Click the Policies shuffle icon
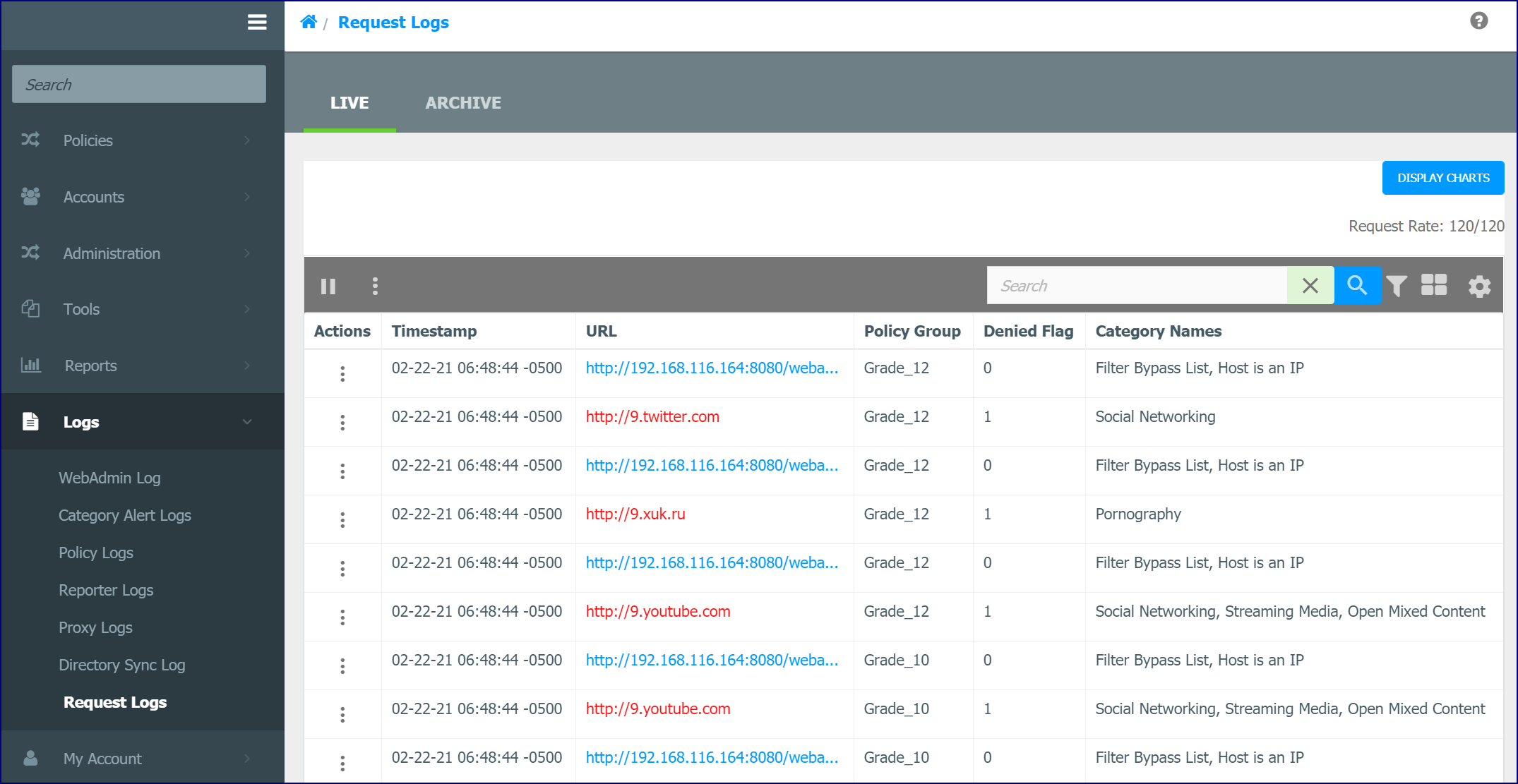 point(30,140)
